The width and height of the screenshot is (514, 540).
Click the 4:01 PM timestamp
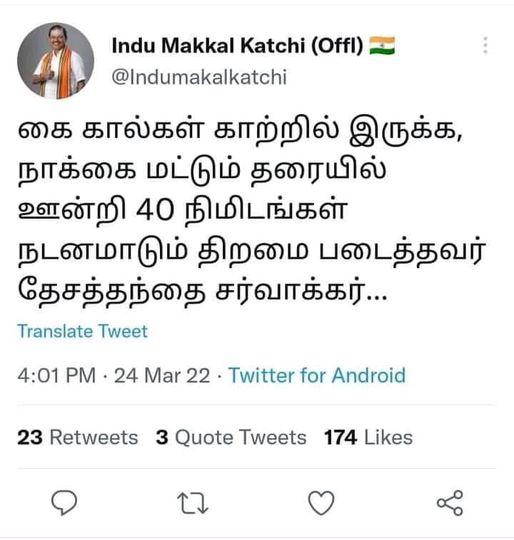[57, 375]
